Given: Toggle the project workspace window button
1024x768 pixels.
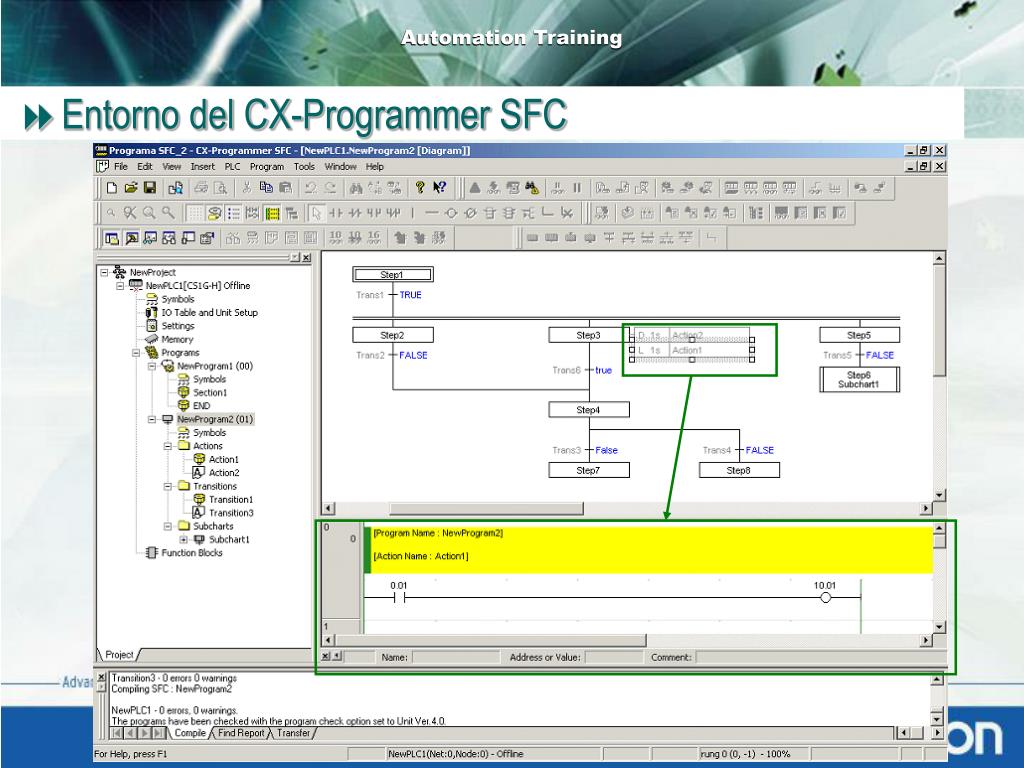Looking at the screenshot, I should click(x=112, y=238).
